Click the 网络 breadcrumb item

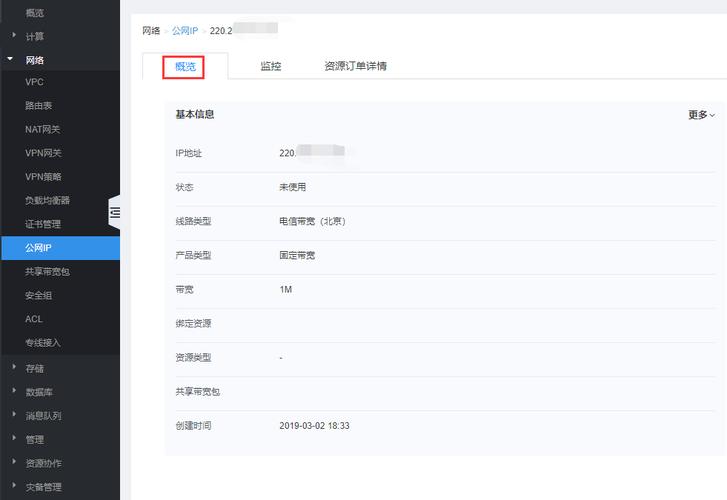click(151, 31)
